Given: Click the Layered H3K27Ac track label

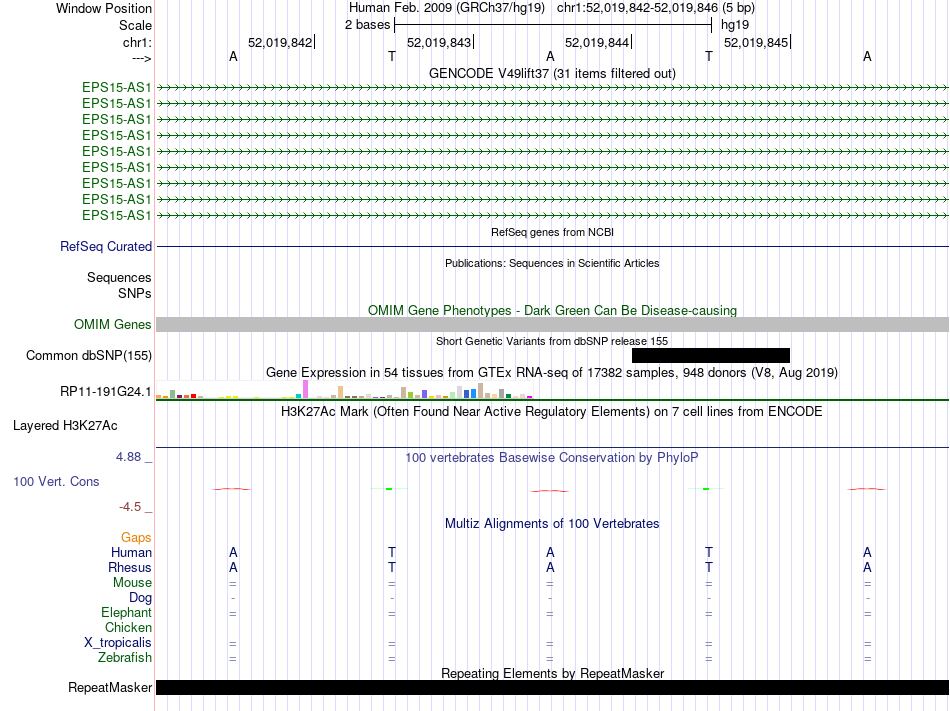Looking at the screenshot, I should click(65, 426).
